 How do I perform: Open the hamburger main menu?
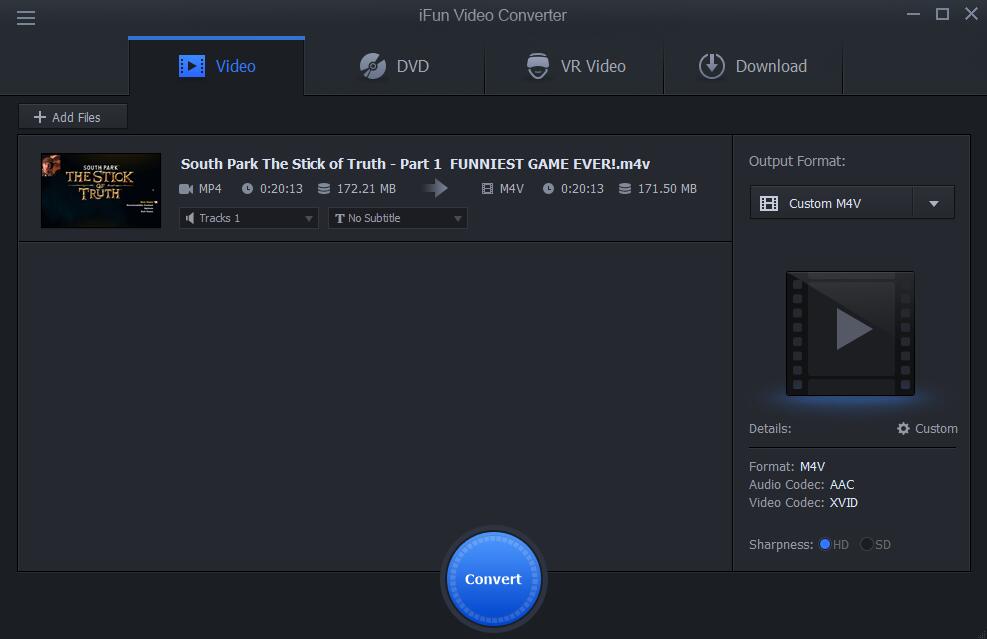tap(26, 18)
